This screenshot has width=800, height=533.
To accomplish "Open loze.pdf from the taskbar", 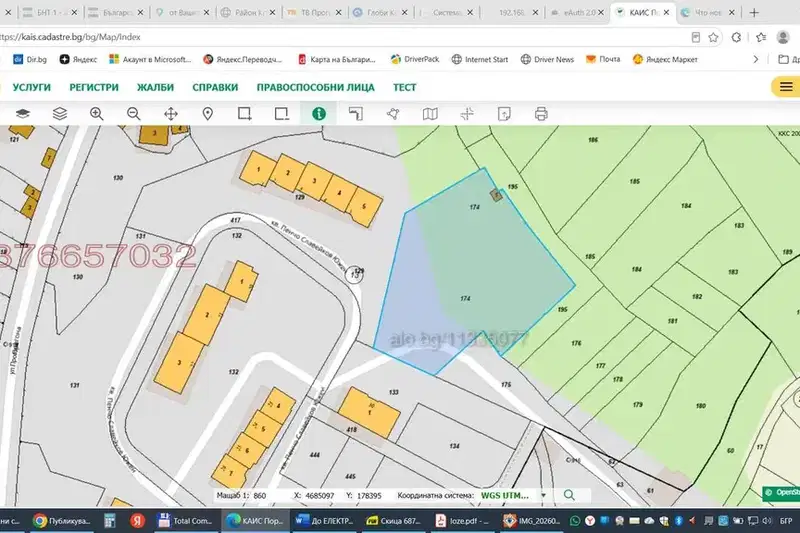I will [x=463, y=521].
